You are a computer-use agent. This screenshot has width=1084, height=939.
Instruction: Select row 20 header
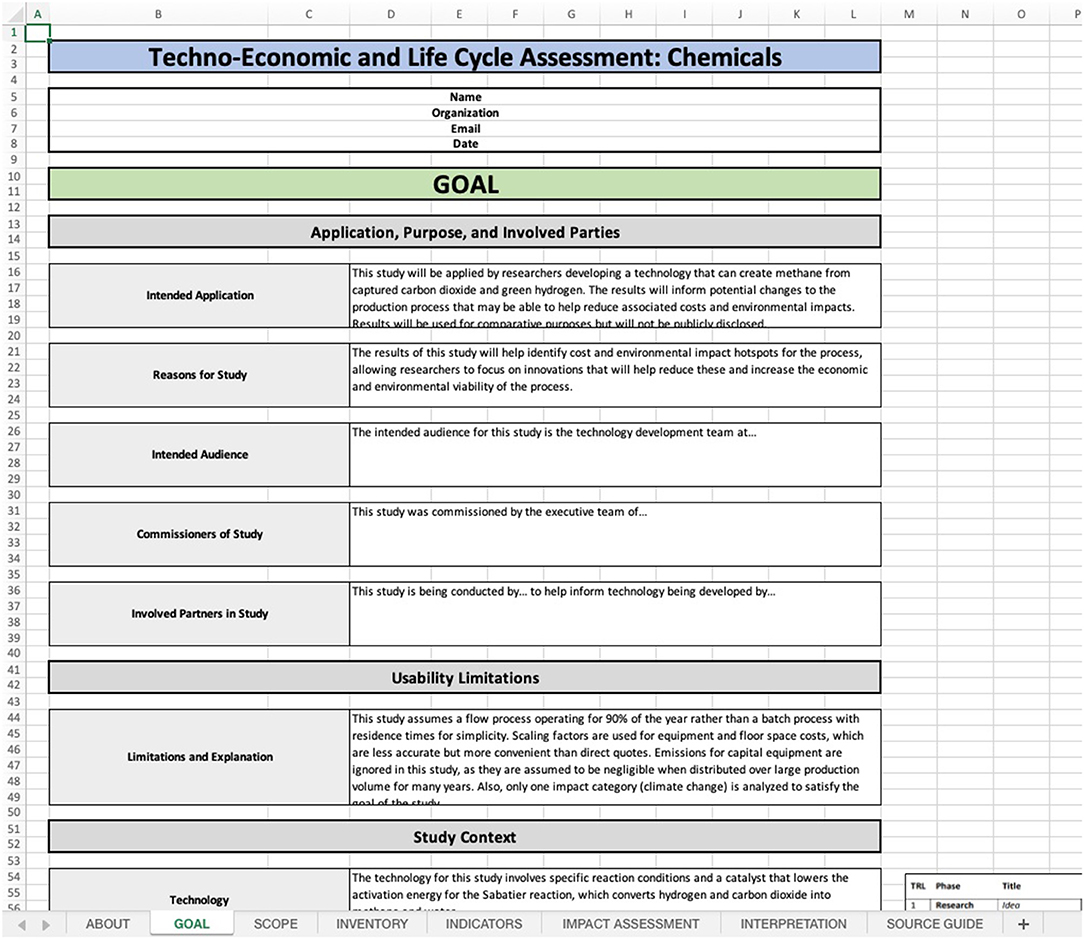[x=13, y=335]
